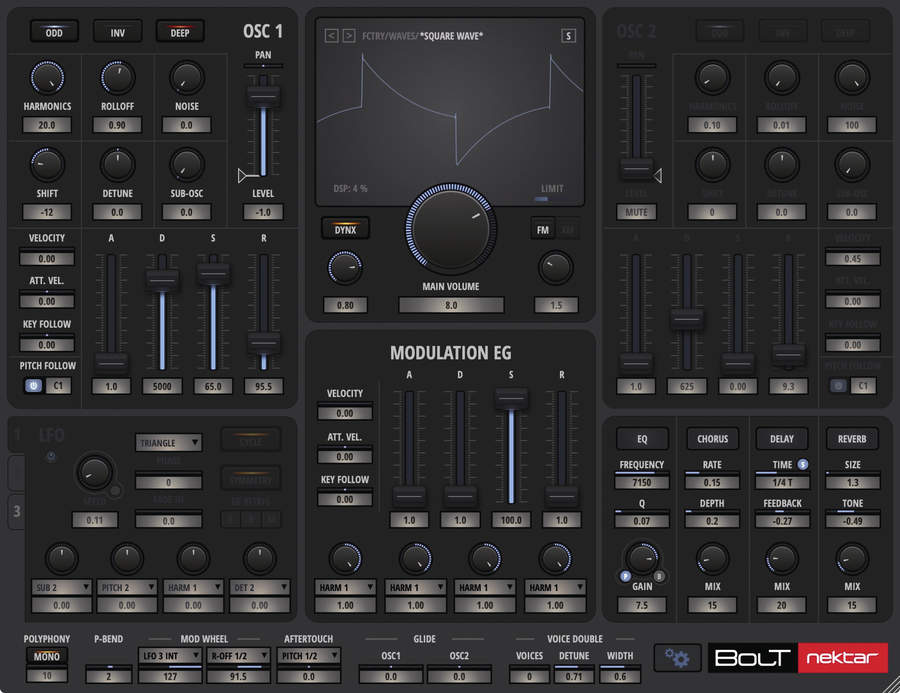The width and height of the screenshot is (900, 693).
Task: Switch to LFO tab 1
Action: (x=17, y=435)
